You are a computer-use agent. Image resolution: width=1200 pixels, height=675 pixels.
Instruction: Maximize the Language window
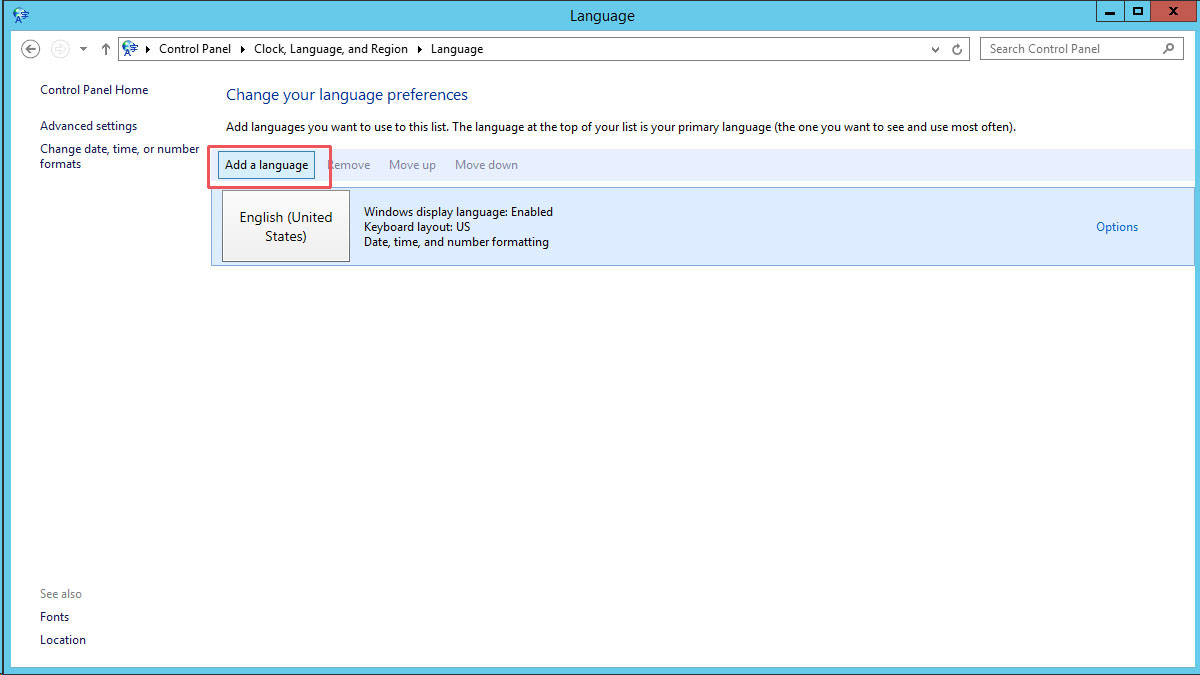[x=1137, y=11]
